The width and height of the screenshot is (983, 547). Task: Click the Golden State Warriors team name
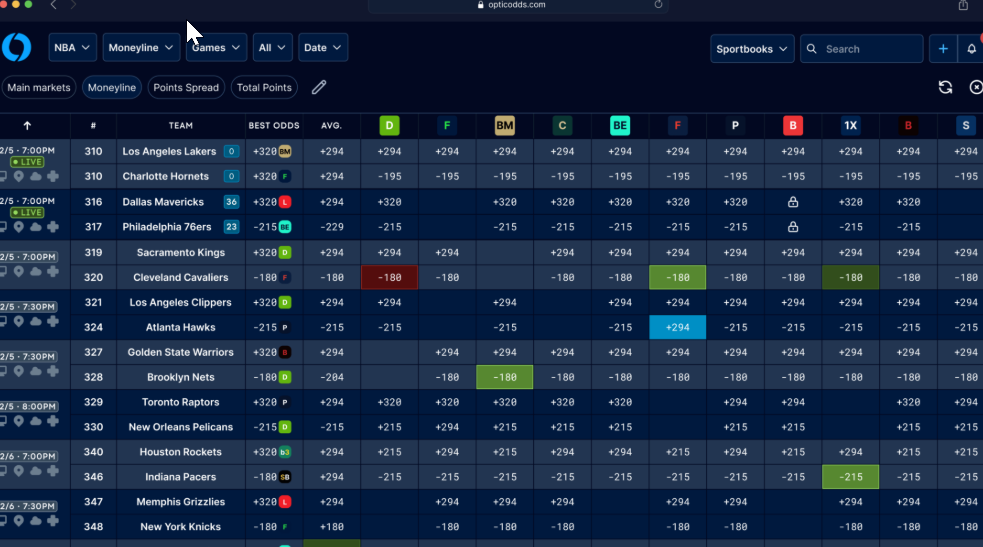(x=181, y=352)
